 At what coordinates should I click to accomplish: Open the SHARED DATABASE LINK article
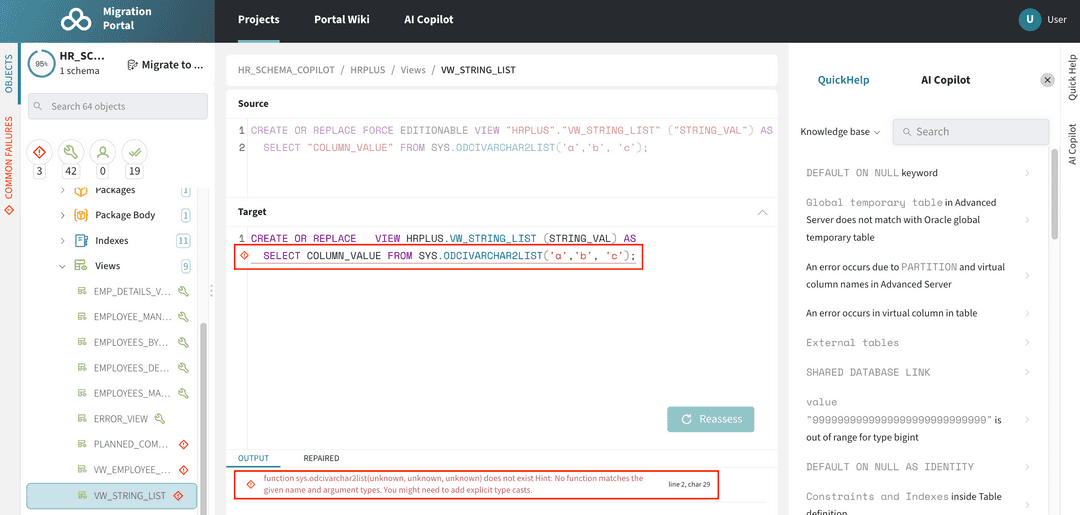coord(868,372)
